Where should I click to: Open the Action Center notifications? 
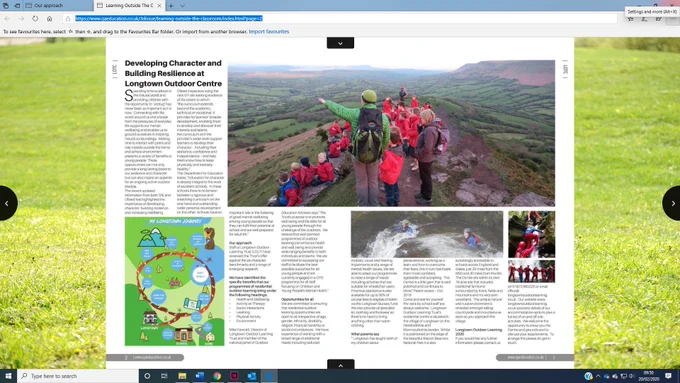(x=668, y=376)
